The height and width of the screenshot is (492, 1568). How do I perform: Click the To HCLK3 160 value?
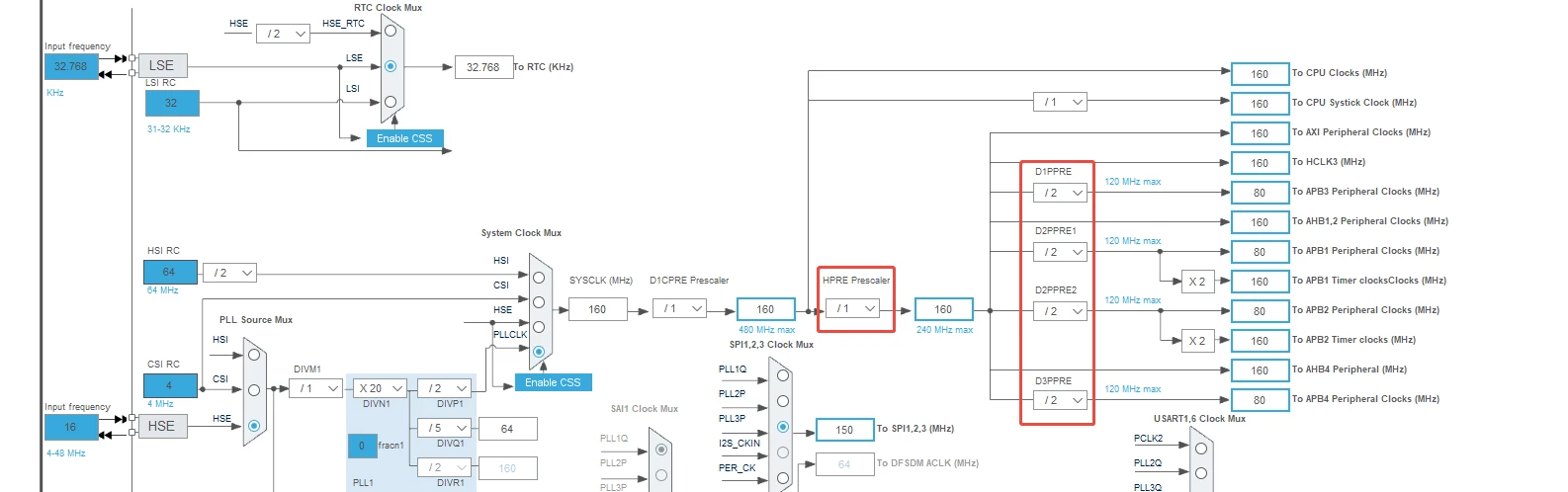1260,163
